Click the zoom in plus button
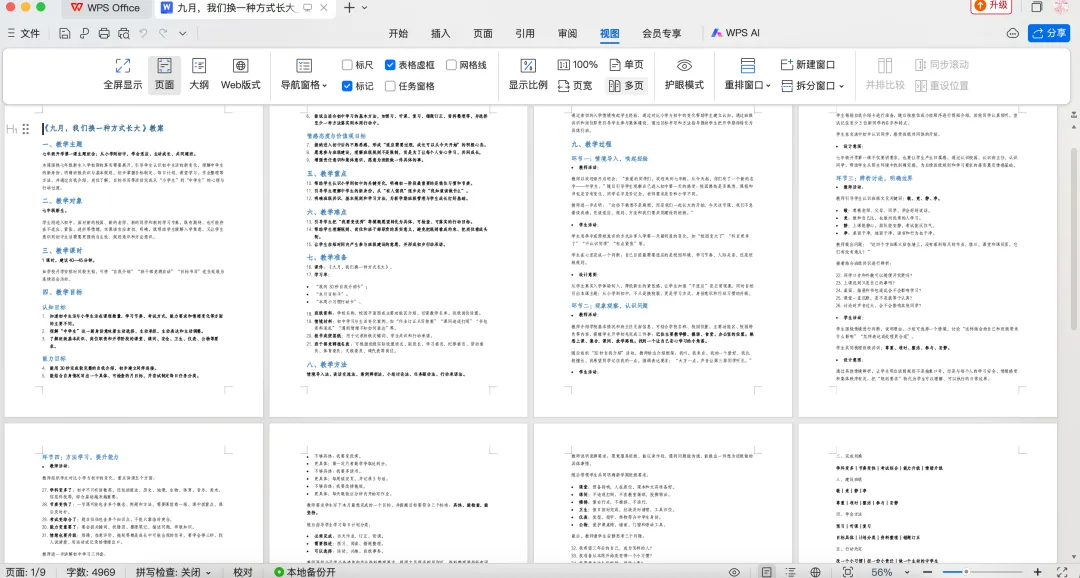 tap(1038, 572)
